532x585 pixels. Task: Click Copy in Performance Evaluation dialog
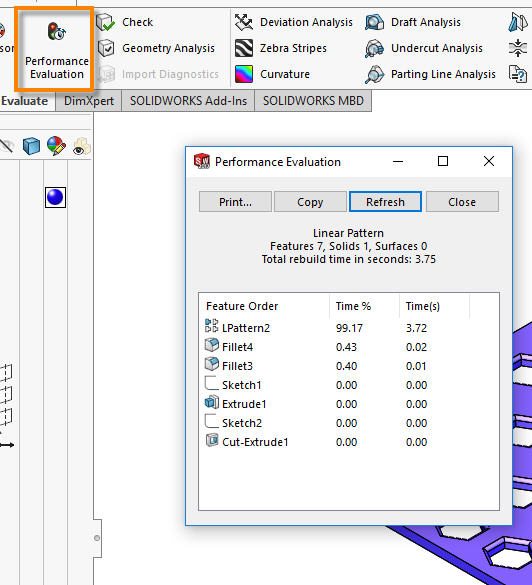point(310,202)
